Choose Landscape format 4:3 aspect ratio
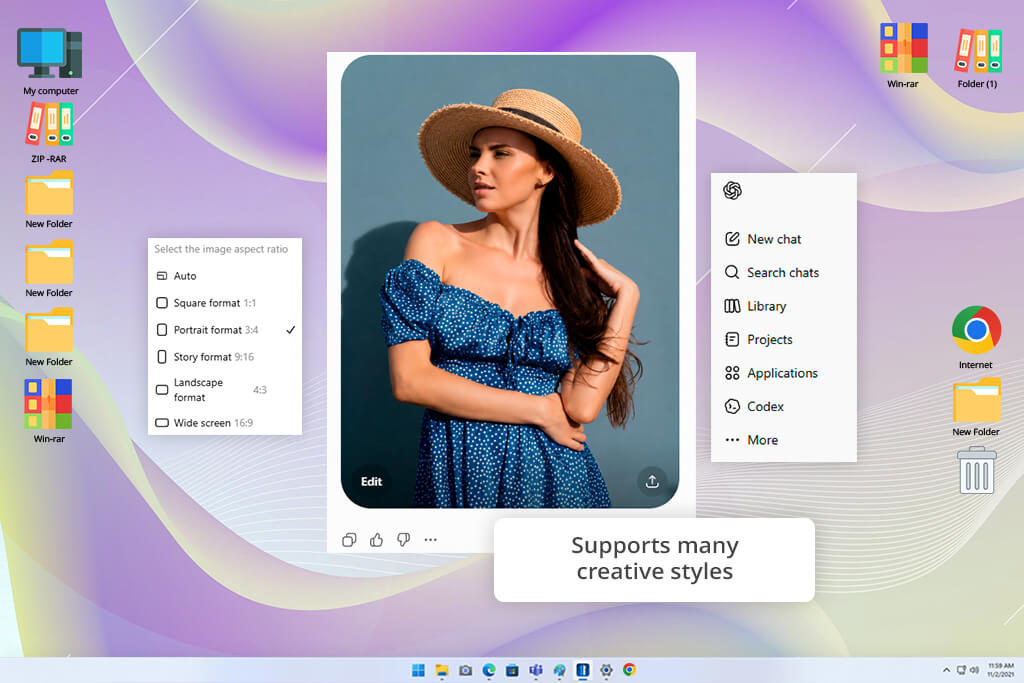Viewport: 1024px width, 683px height. [x=225, y=390]
